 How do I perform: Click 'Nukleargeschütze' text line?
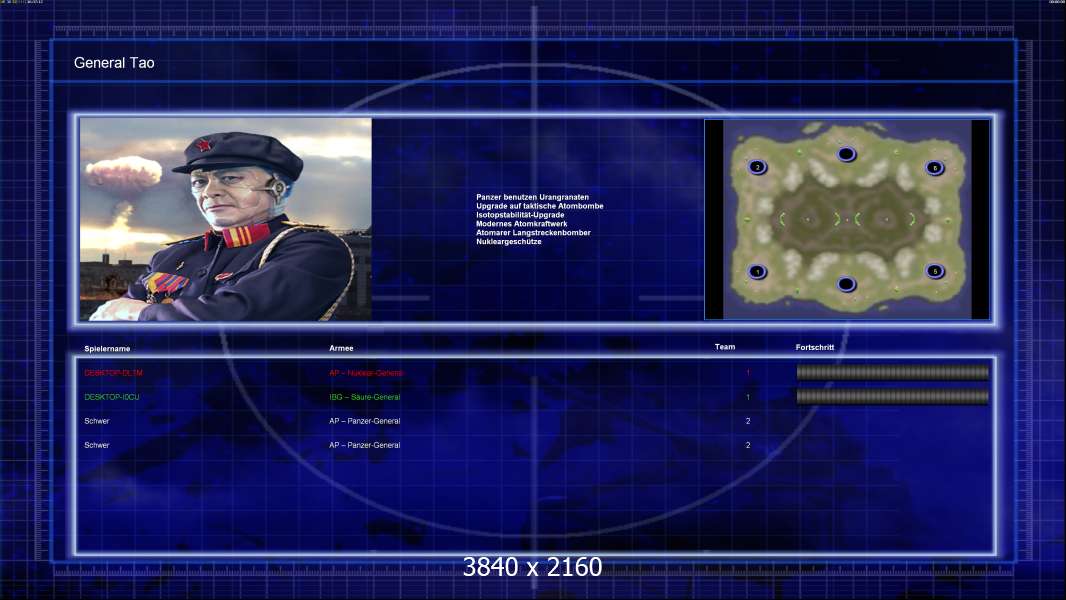point(509,241)
